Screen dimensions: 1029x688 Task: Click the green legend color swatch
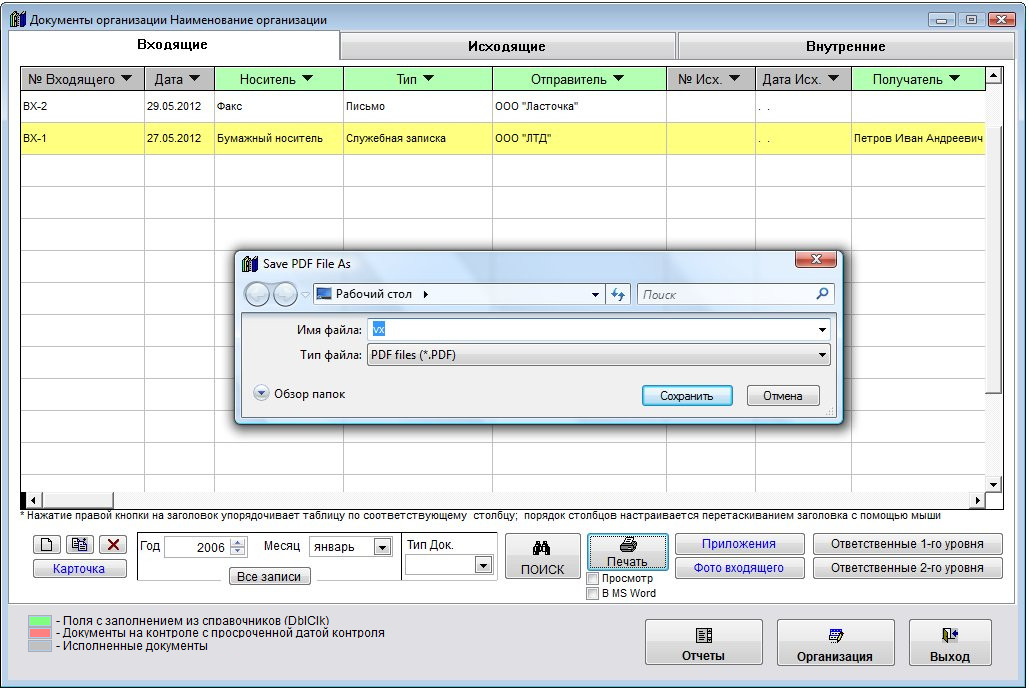(40, 622)
